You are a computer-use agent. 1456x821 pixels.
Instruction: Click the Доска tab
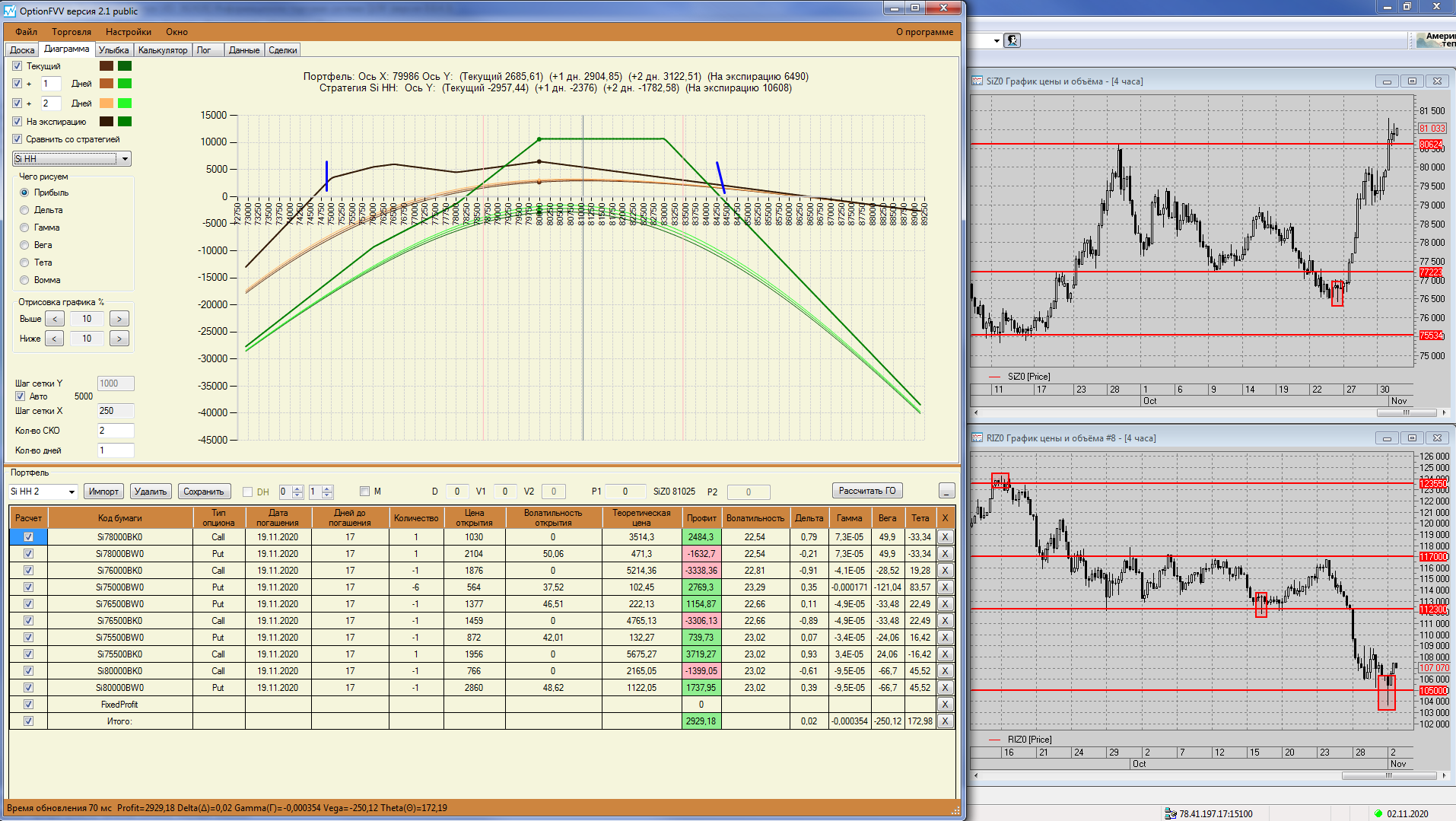coord(22,50)
